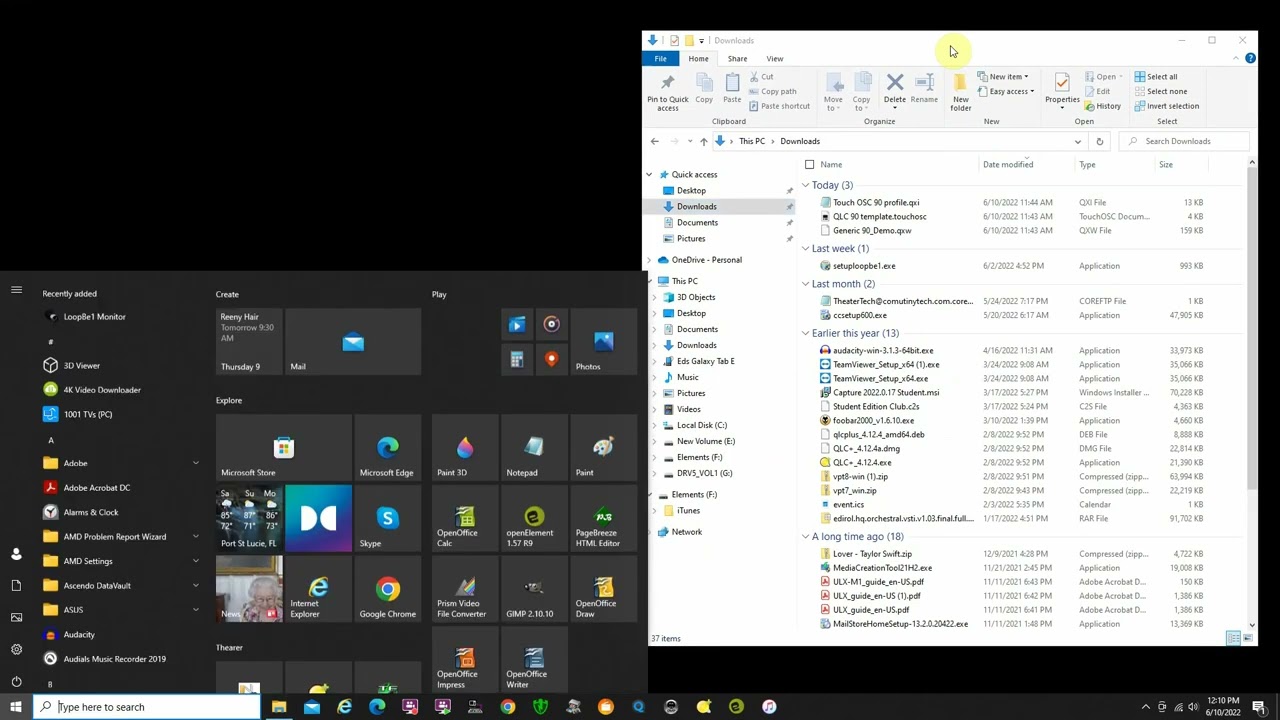
Task: Switch to the View ribbon tab
Action: pyautogui.click(x=775, y=58)
